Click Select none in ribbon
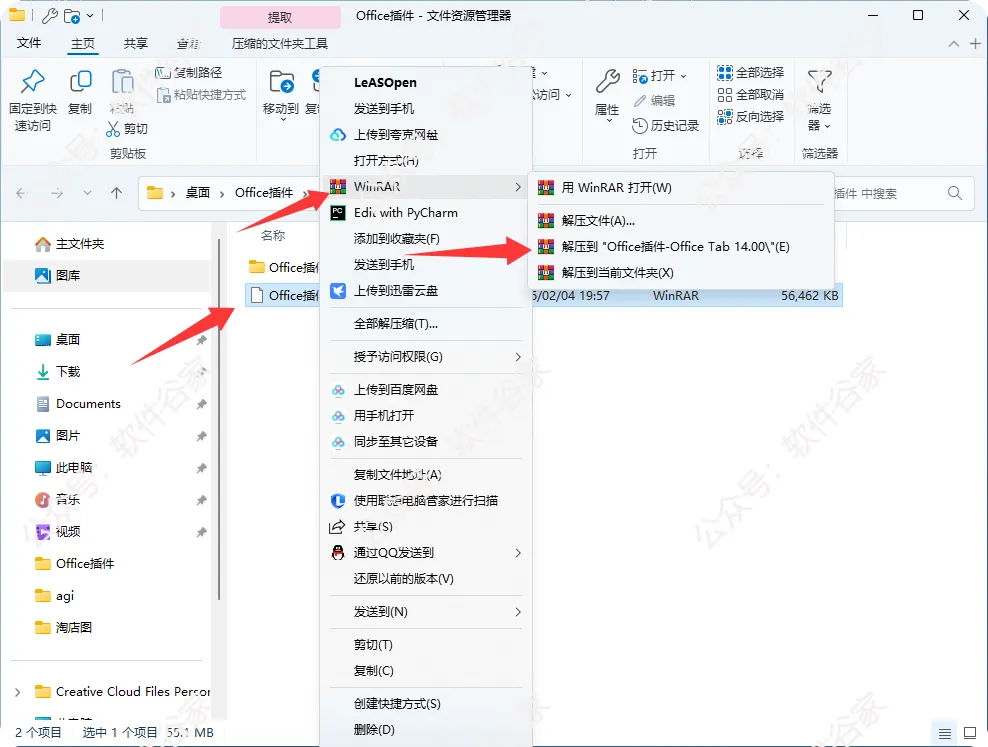 (x=750, y=95)
